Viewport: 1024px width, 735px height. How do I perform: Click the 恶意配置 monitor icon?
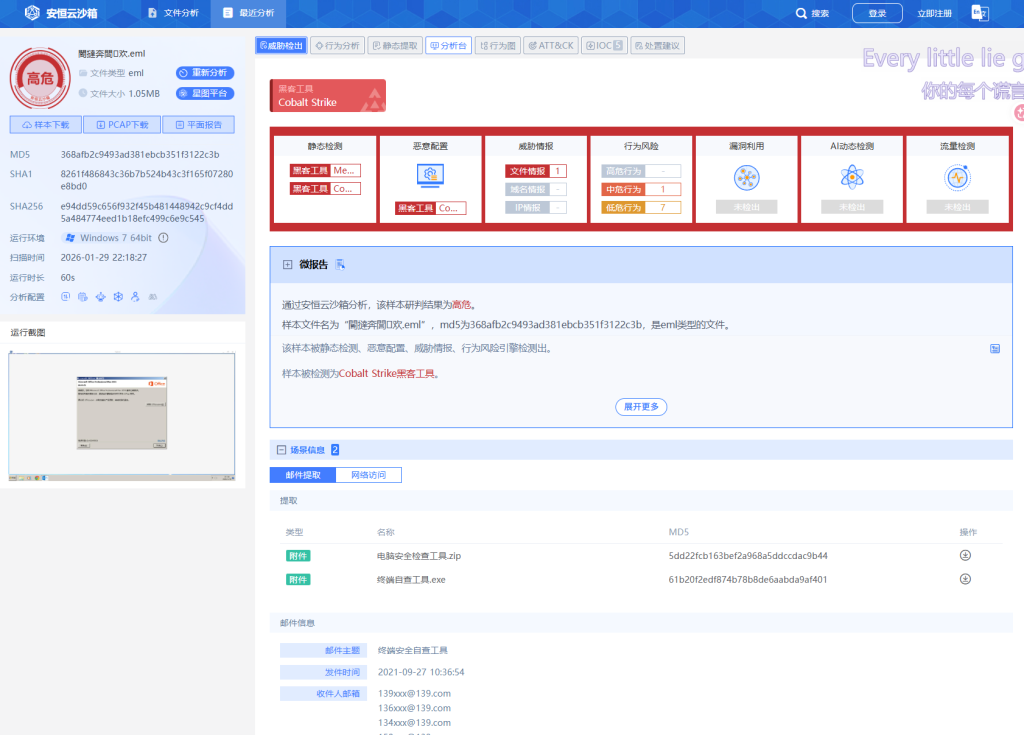point(430,177)
